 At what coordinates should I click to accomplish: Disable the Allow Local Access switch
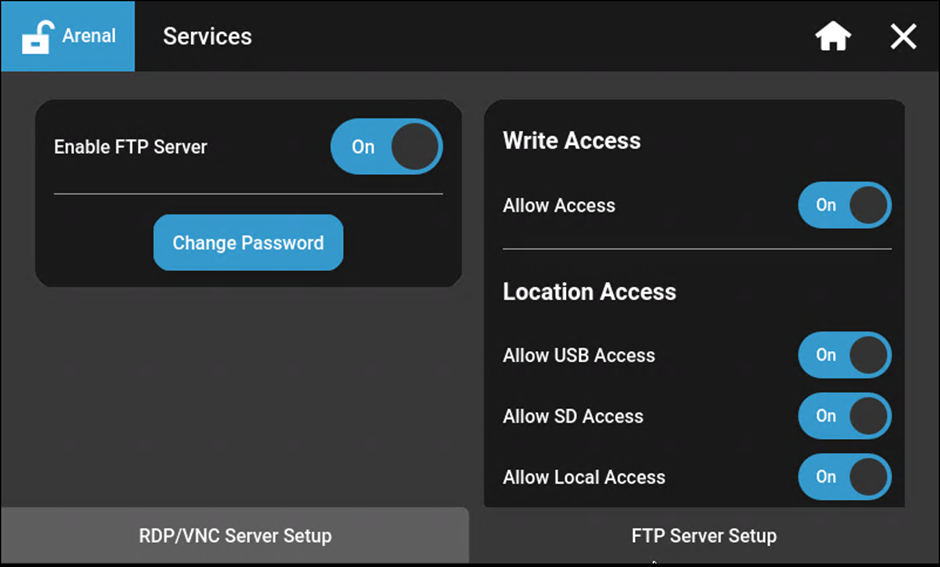click(x=844, y=477)
